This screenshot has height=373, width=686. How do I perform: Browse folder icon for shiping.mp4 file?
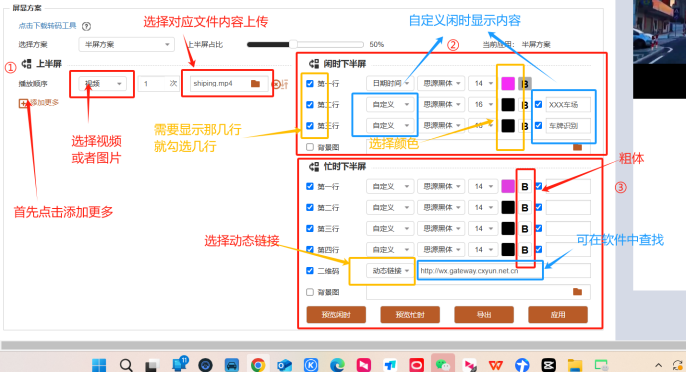256,83
